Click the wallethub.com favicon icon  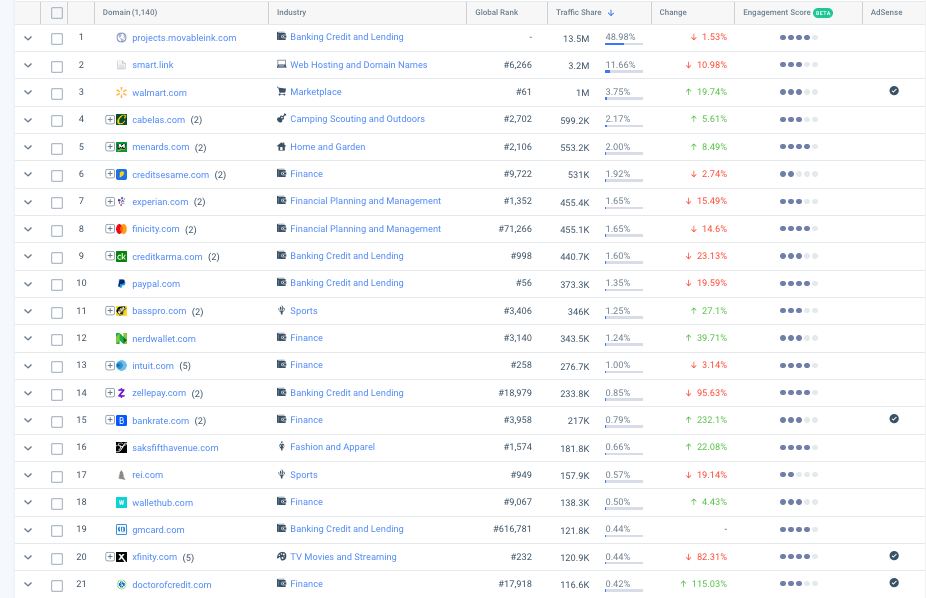(x=121, y=502)
